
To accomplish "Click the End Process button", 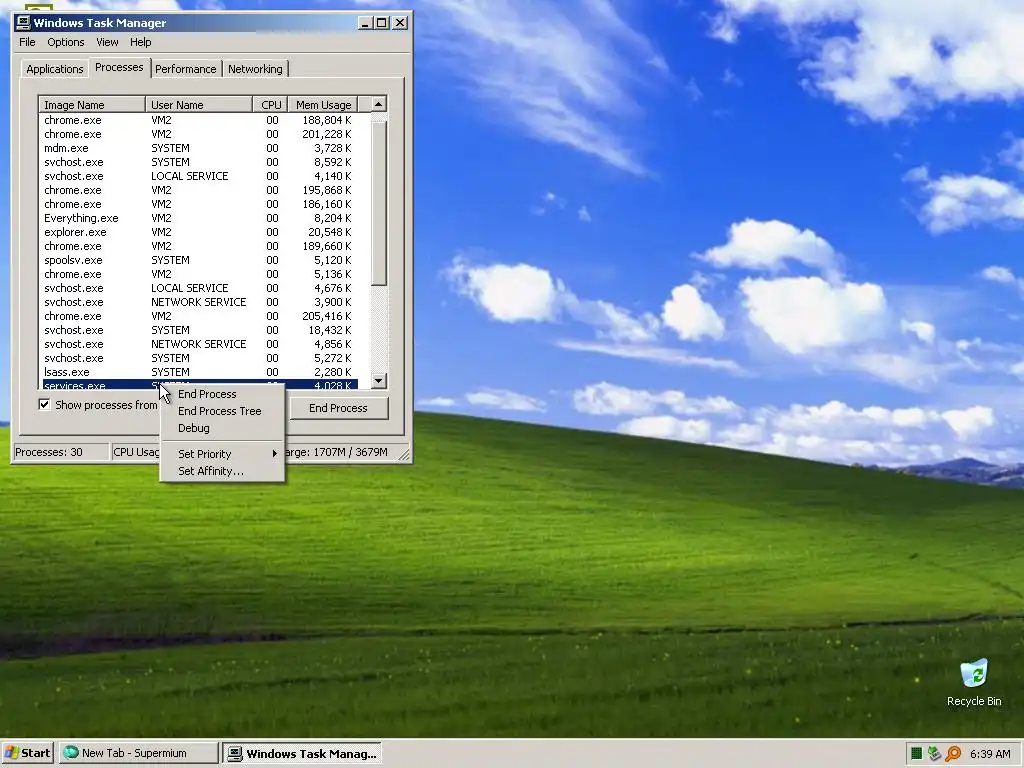I will point(338,408).
